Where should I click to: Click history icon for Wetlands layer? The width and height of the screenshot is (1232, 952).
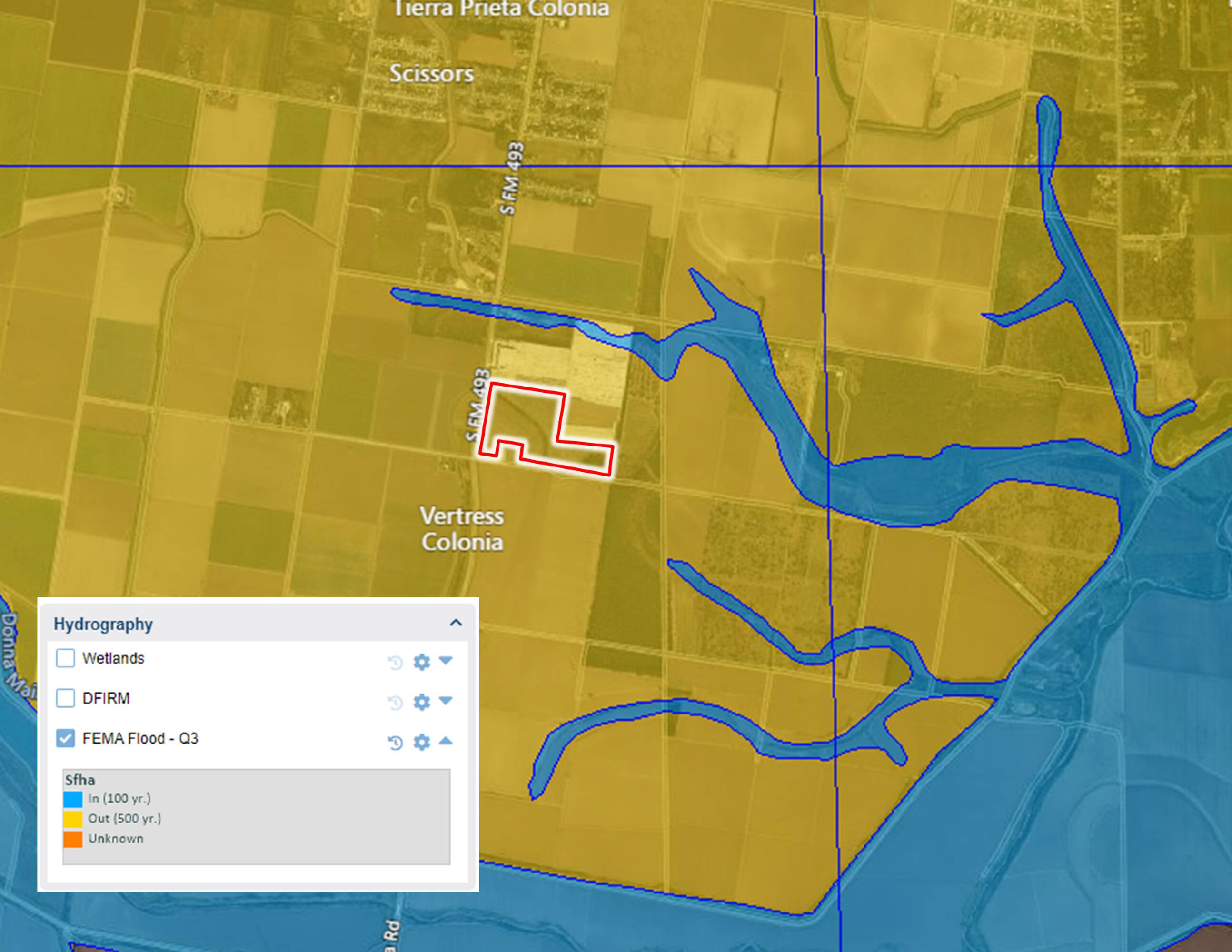point(396,662)
